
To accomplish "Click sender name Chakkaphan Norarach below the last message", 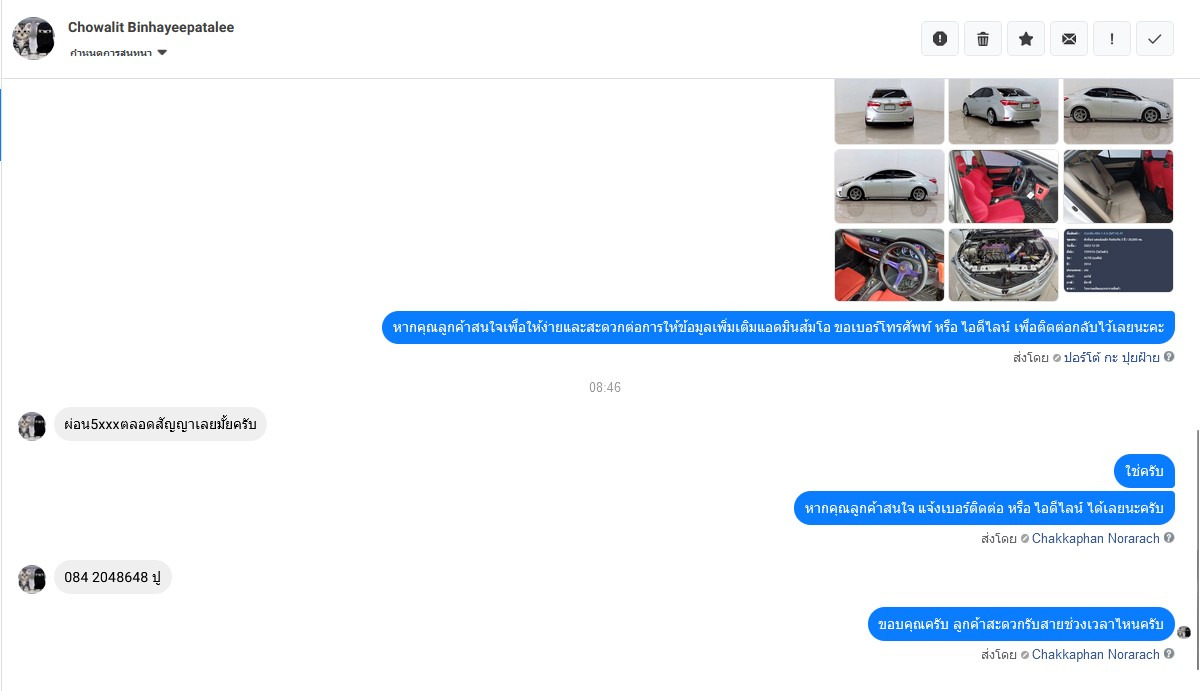I will click(1095, 655).
